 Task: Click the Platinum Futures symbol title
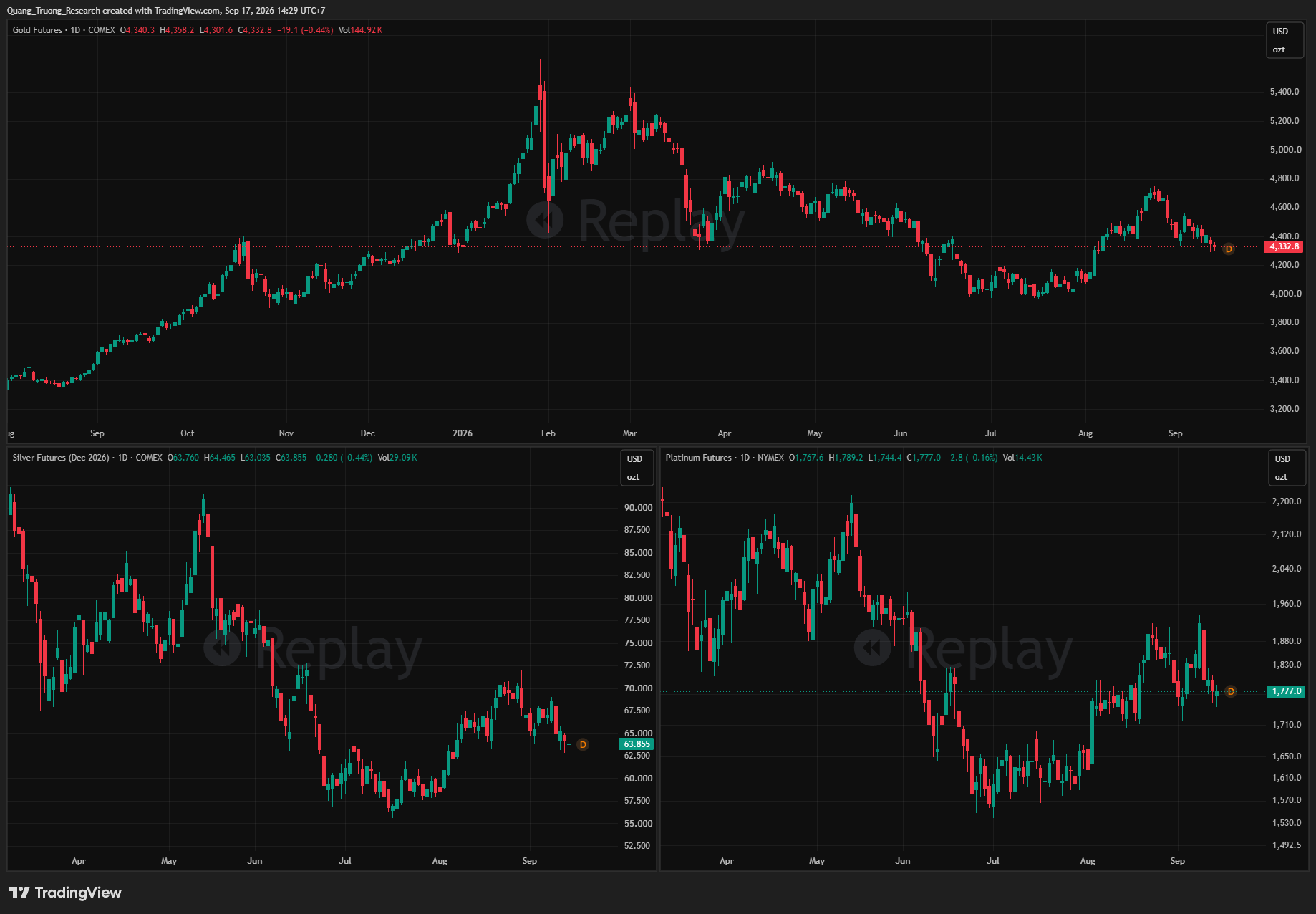pos(699,458)
